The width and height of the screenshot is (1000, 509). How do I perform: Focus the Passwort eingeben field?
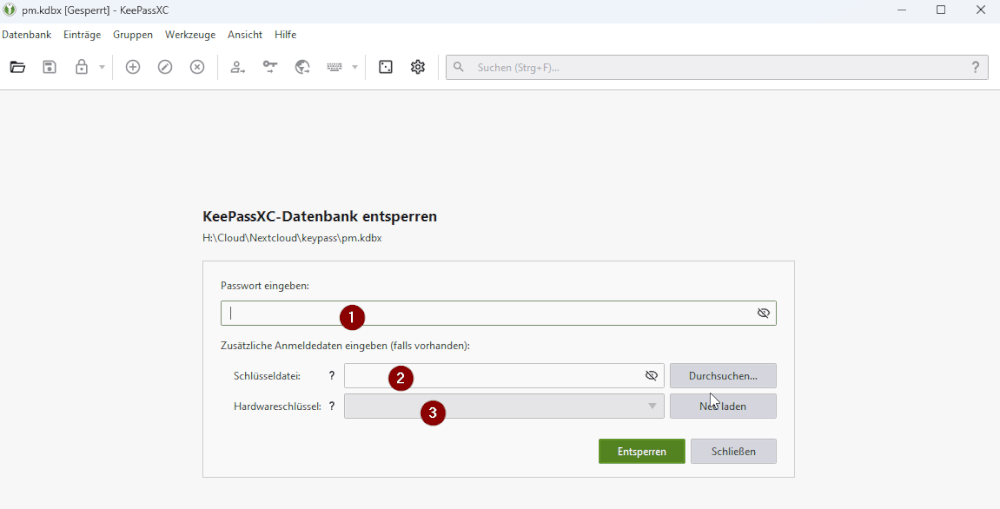(x=498, y=313)
